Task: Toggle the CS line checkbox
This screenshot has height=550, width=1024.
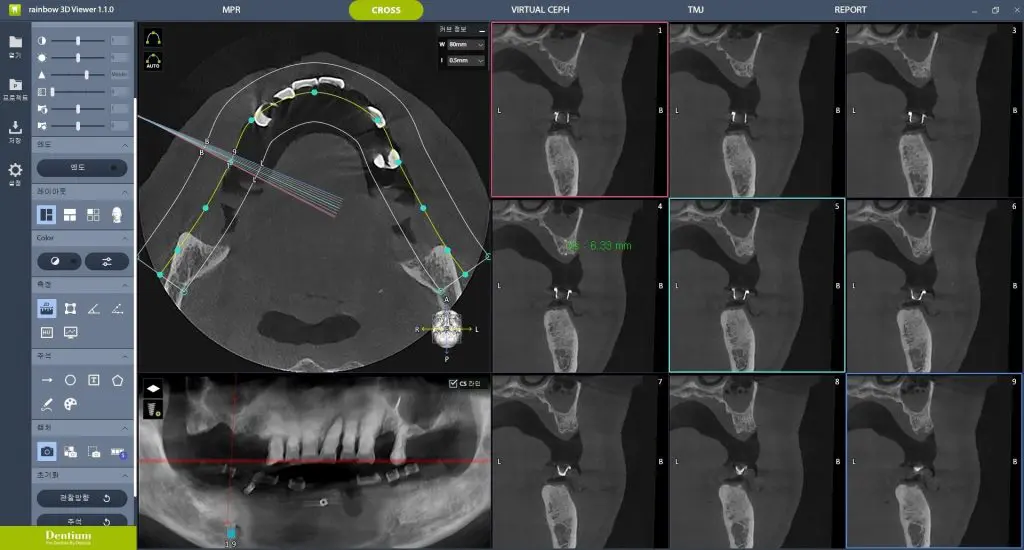Action: [x=453, y=383]
